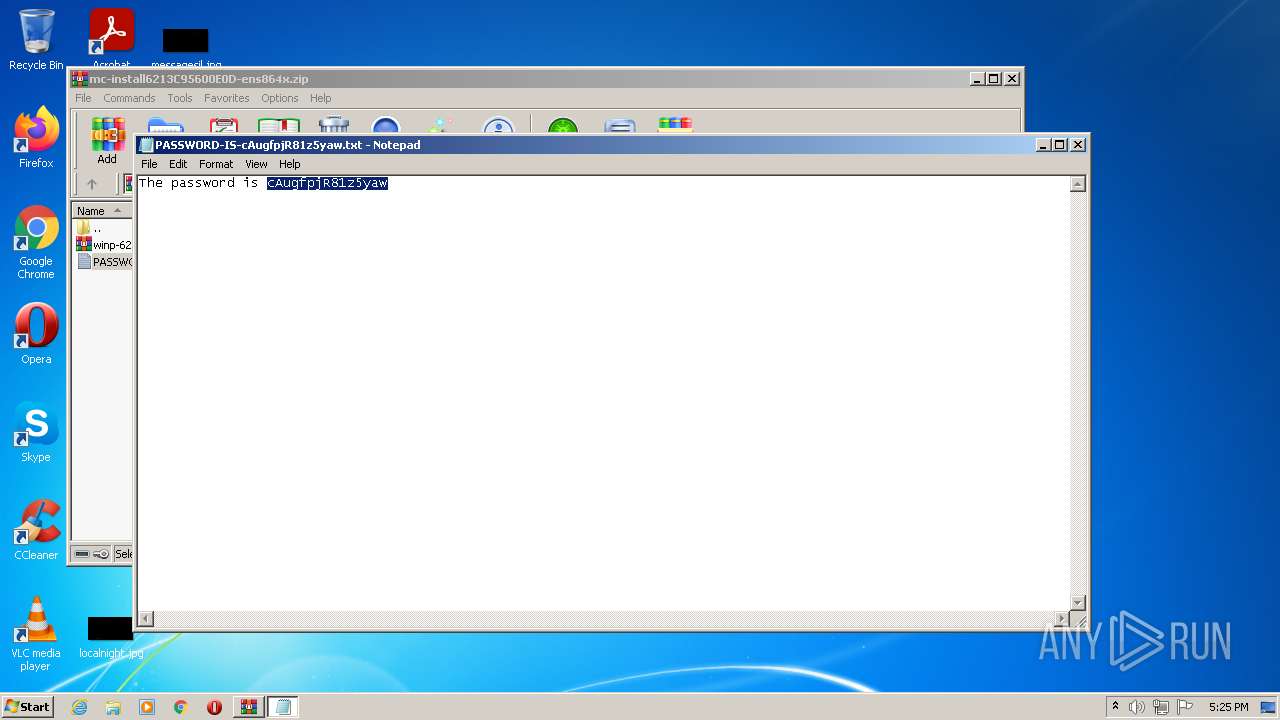Switch to WinRAR via taskbar button

click(248, 707)
